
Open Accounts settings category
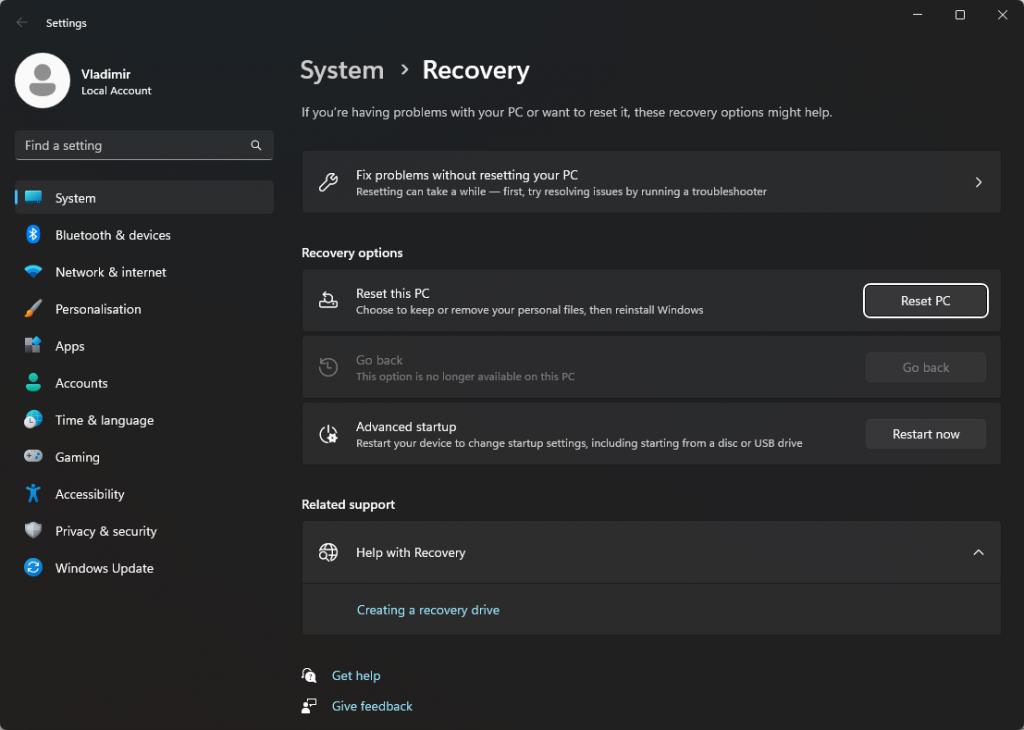point(81,383)
